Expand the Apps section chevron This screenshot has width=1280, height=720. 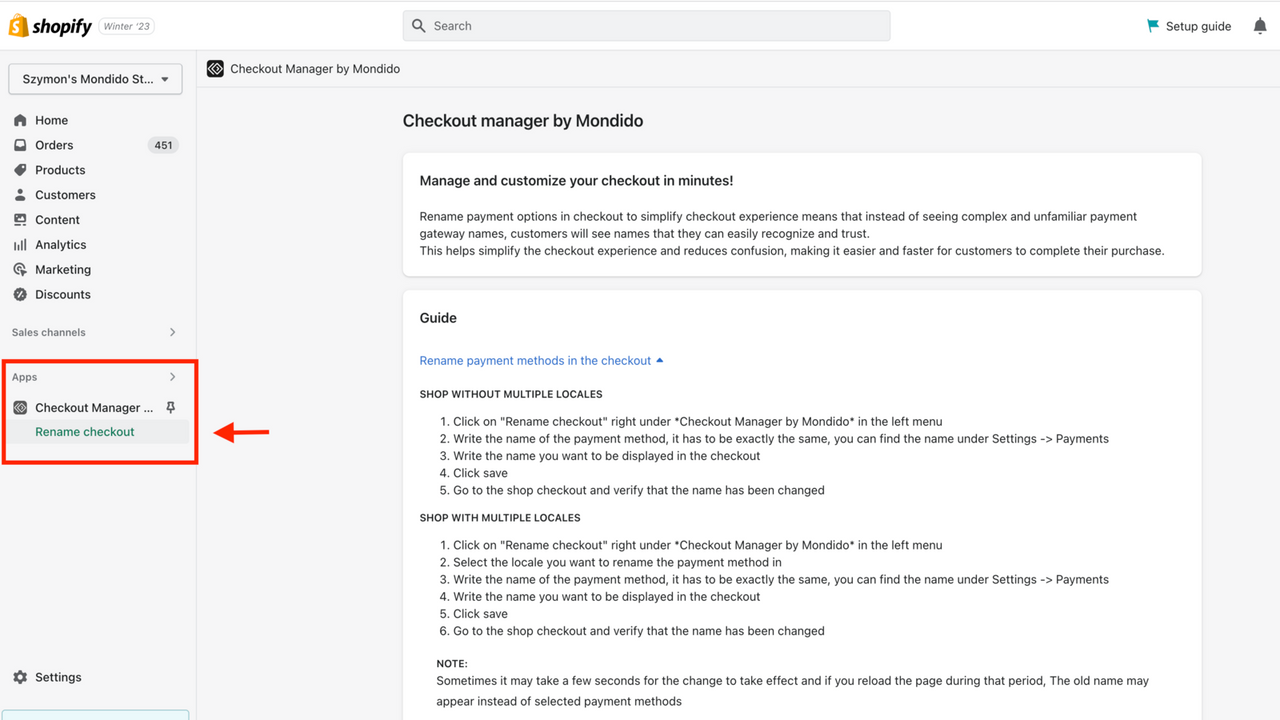tap(172, 377)
